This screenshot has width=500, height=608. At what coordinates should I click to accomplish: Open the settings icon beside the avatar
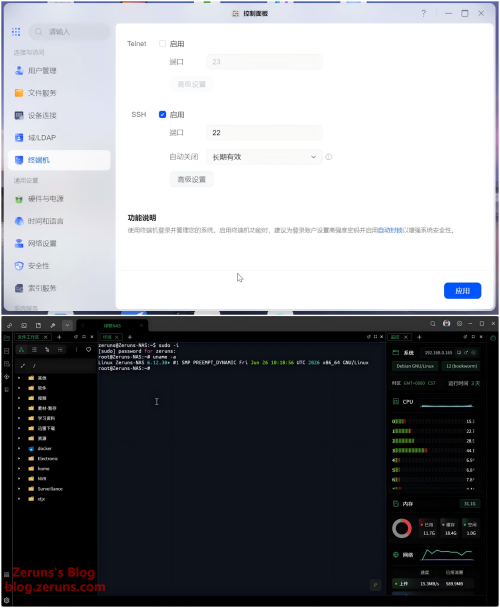click(x=459, y=323)
